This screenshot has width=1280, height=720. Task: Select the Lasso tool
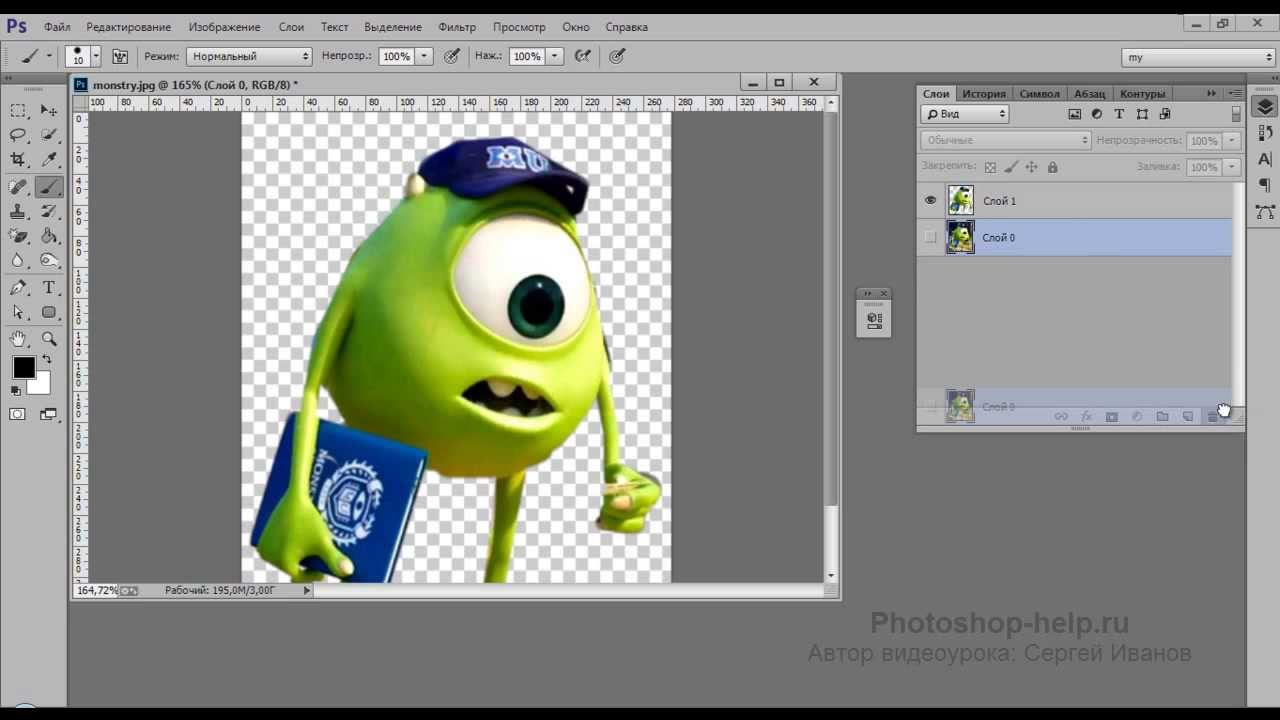(x=18, y=135)
